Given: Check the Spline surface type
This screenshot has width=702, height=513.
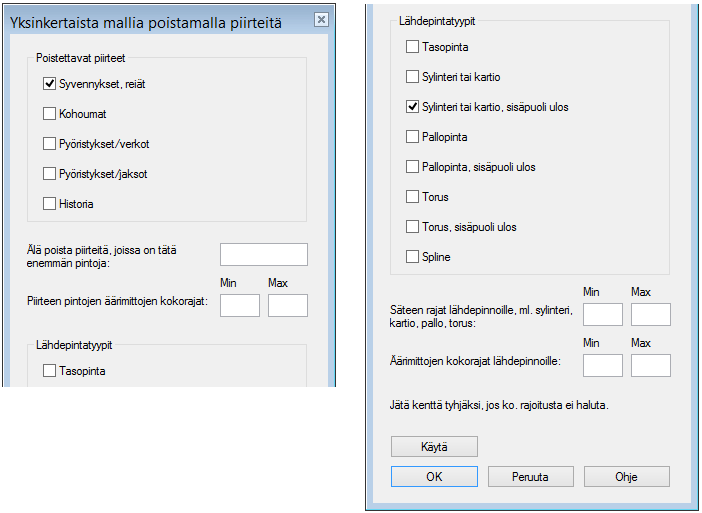Looking at the screenshot, I should tap(413, 257).
